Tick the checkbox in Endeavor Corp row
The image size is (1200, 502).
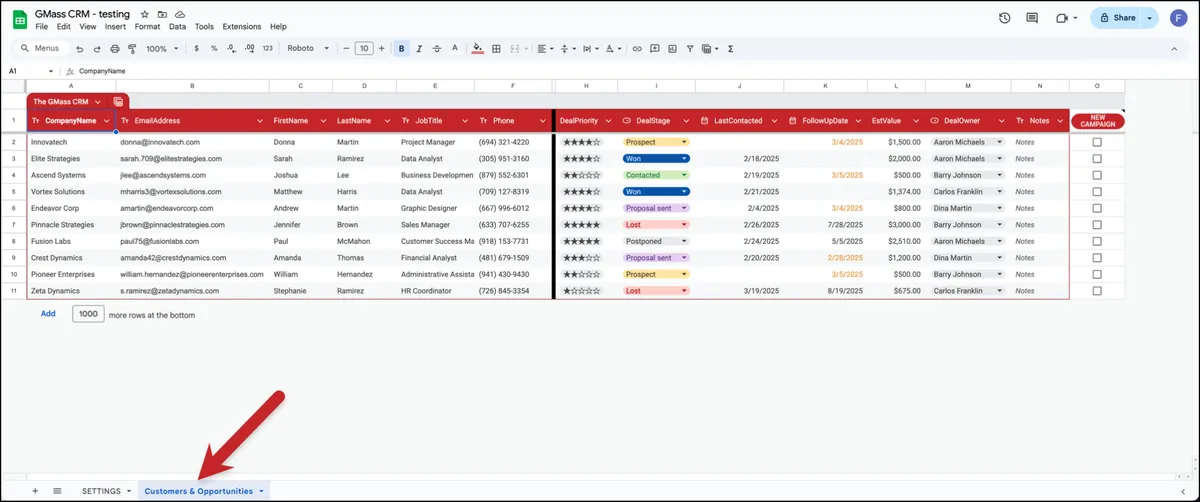[x=1097, y=208]
